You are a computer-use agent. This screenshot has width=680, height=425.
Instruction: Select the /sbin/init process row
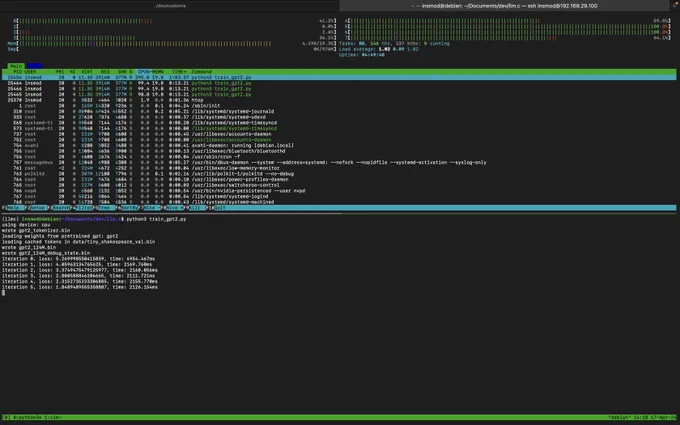[339, 105]
